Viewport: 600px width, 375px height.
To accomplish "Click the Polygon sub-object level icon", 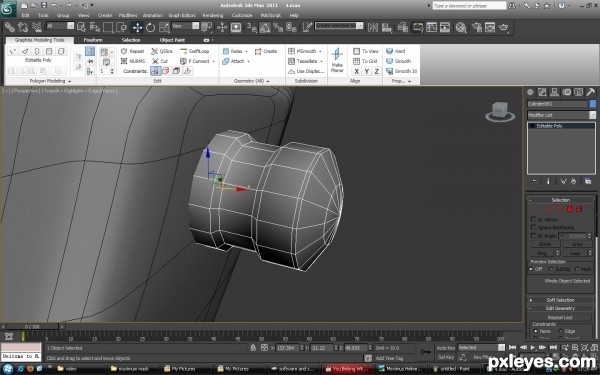I will tap(569, 209).
